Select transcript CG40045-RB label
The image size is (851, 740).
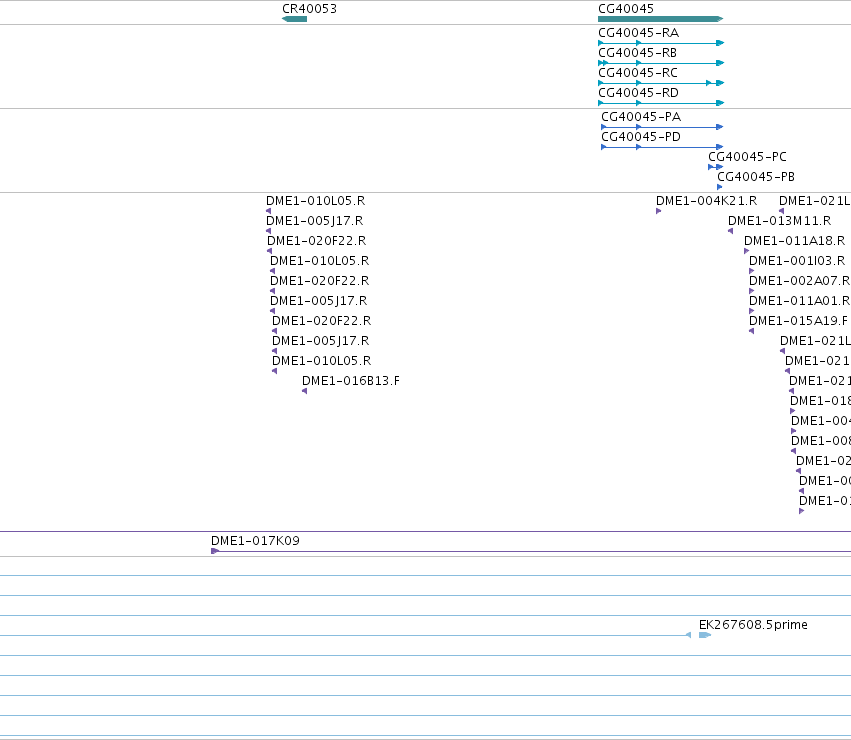pos(637,53)
